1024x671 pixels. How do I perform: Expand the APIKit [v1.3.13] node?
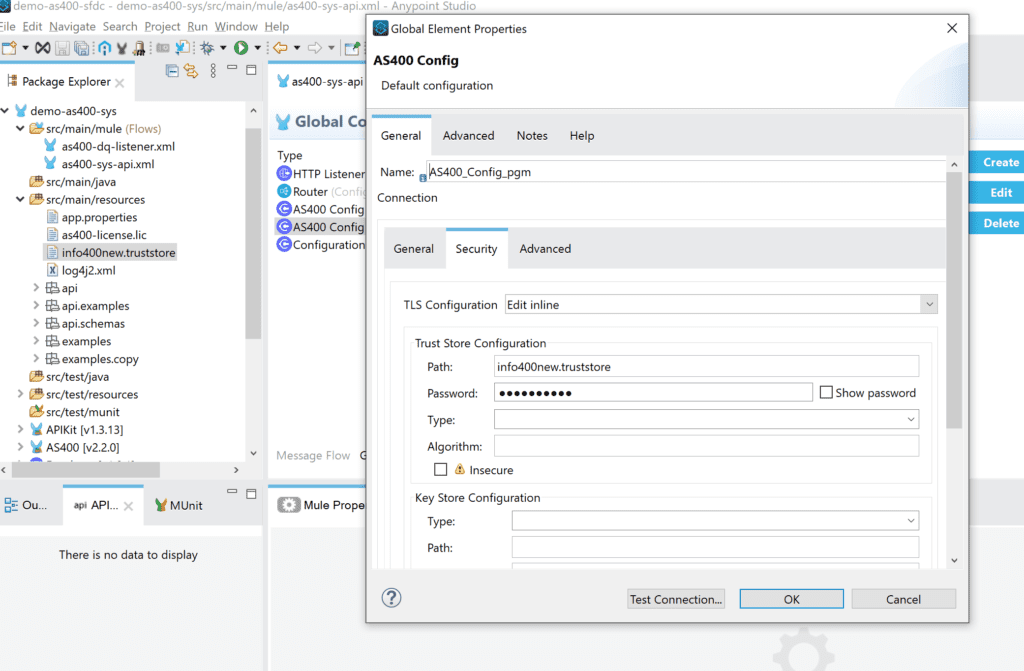pos(20,429)
